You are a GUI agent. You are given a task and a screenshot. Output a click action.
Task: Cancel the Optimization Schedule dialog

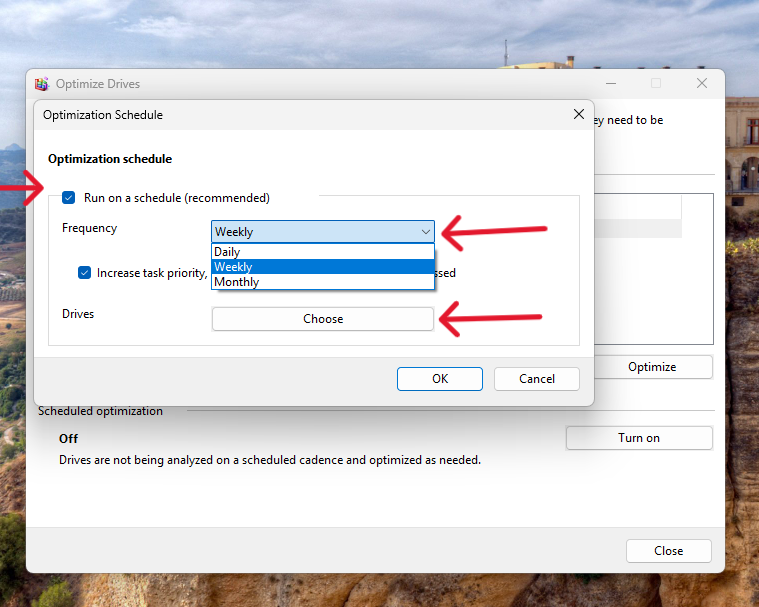tap(537, 379)
